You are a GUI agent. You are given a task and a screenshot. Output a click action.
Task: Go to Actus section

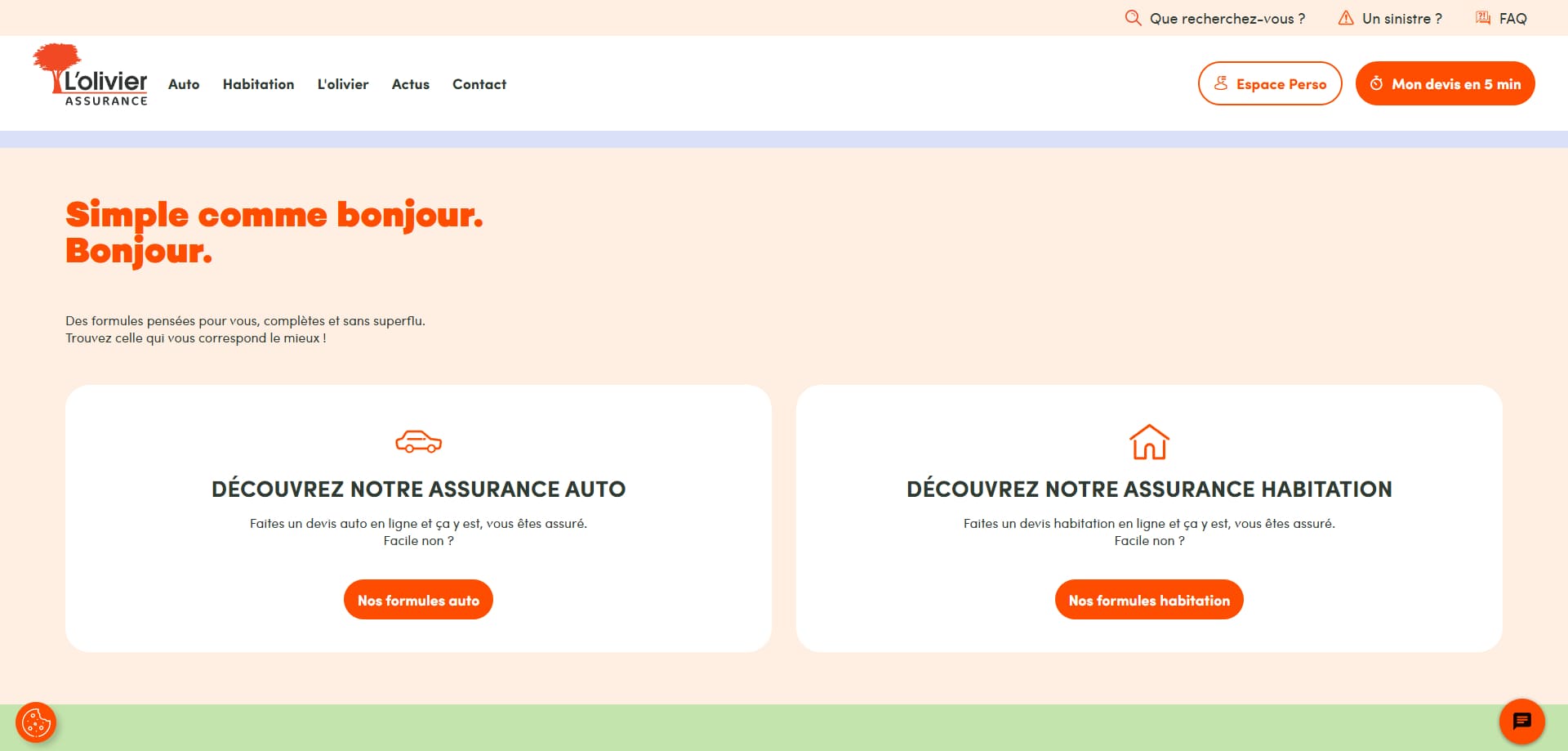coord(410,84)
